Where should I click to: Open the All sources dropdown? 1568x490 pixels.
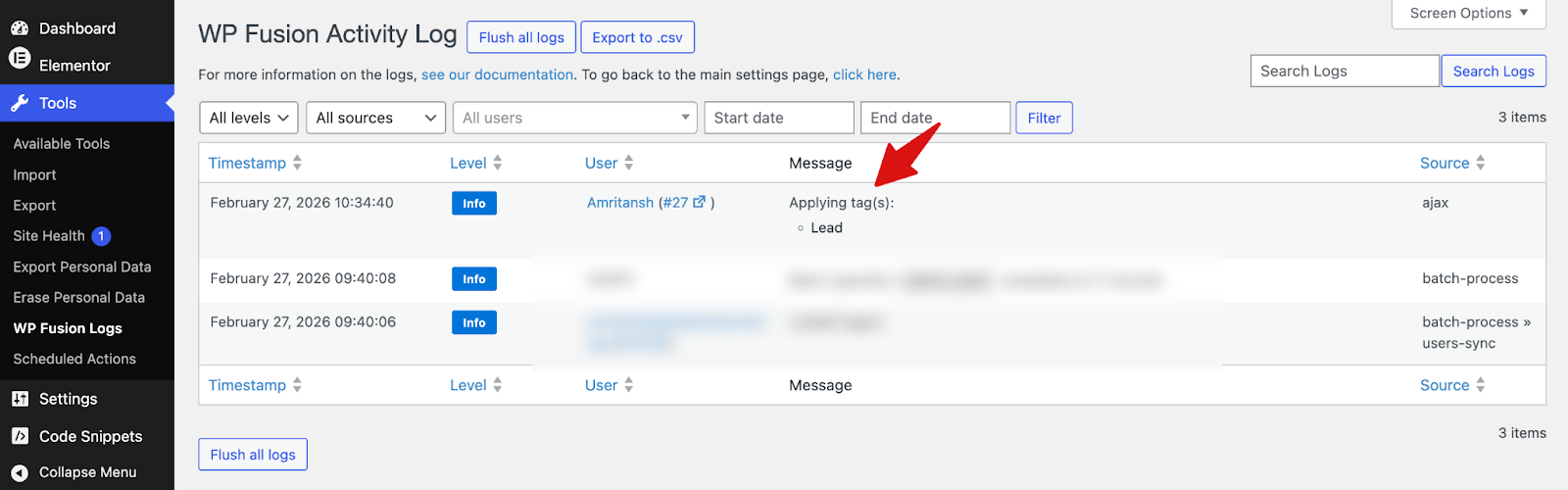coord(375,118)
